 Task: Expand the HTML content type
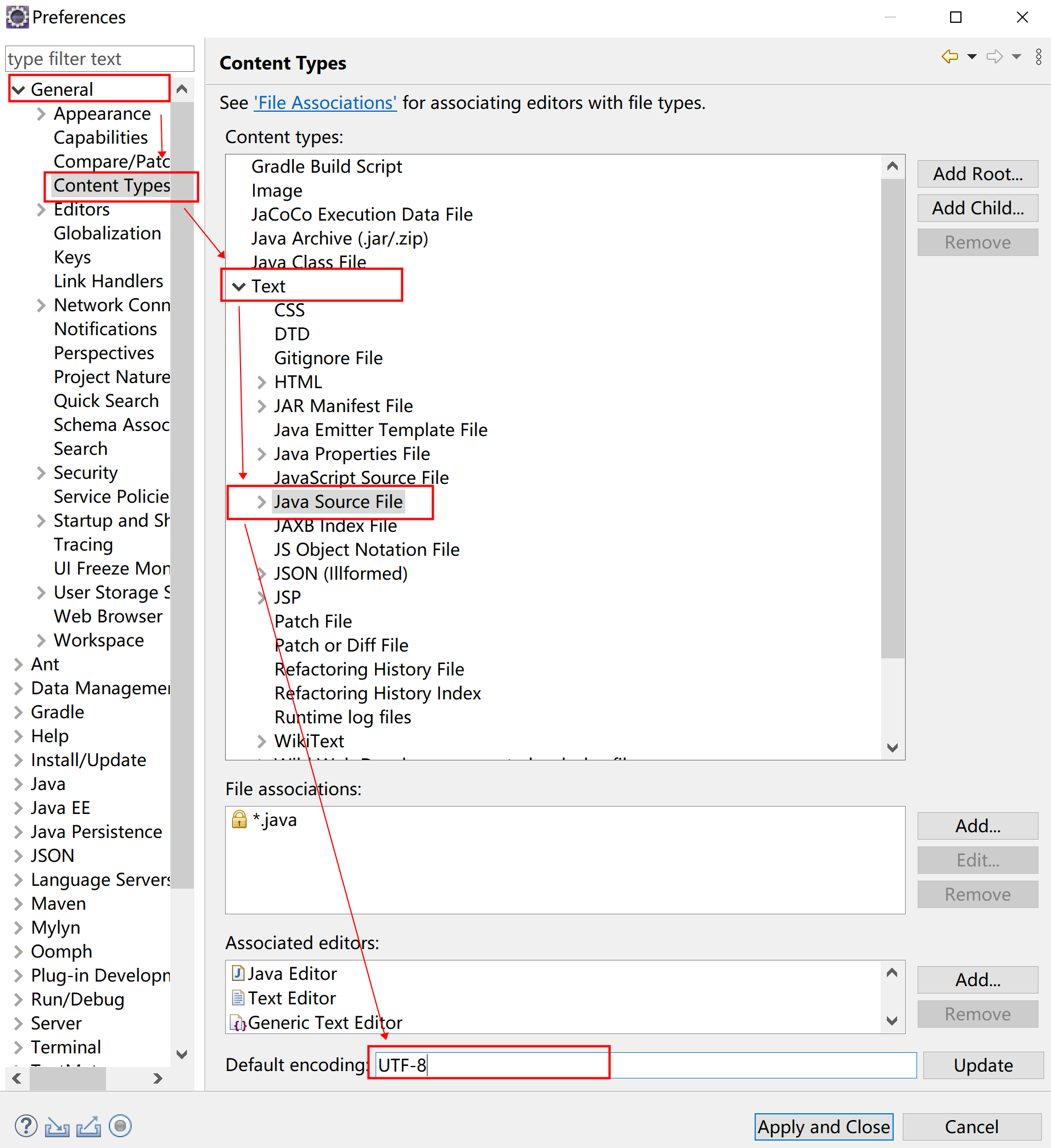262,382
